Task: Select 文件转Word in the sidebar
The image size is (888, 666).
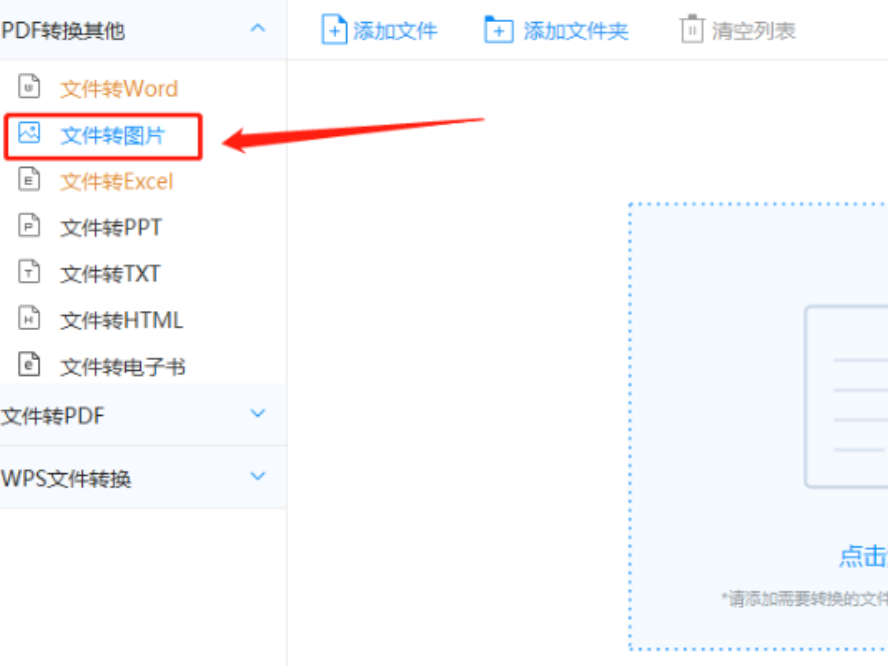Action: point(119,88)
